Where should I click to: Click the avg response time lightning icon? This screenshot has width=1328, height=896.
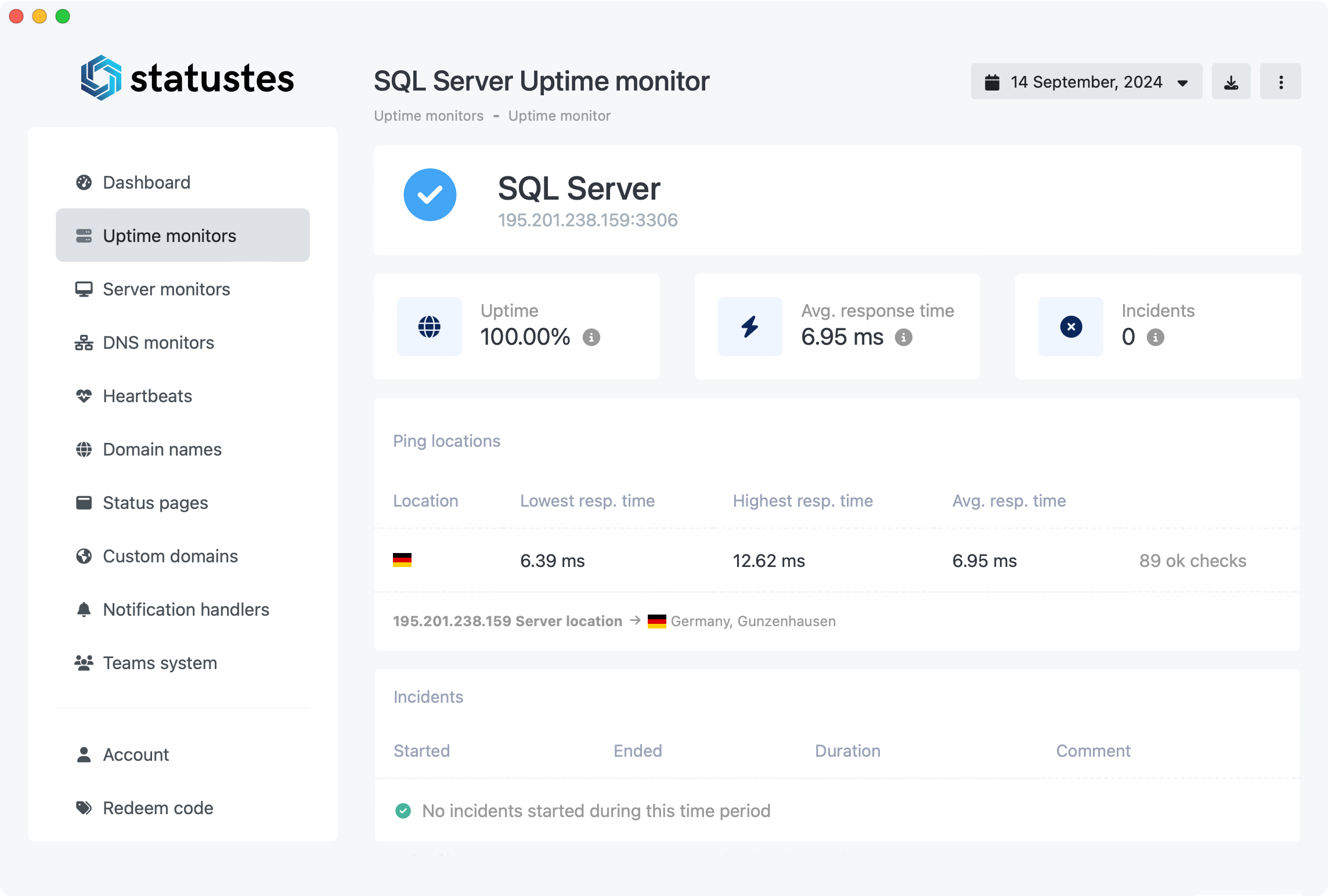point(750,326)
